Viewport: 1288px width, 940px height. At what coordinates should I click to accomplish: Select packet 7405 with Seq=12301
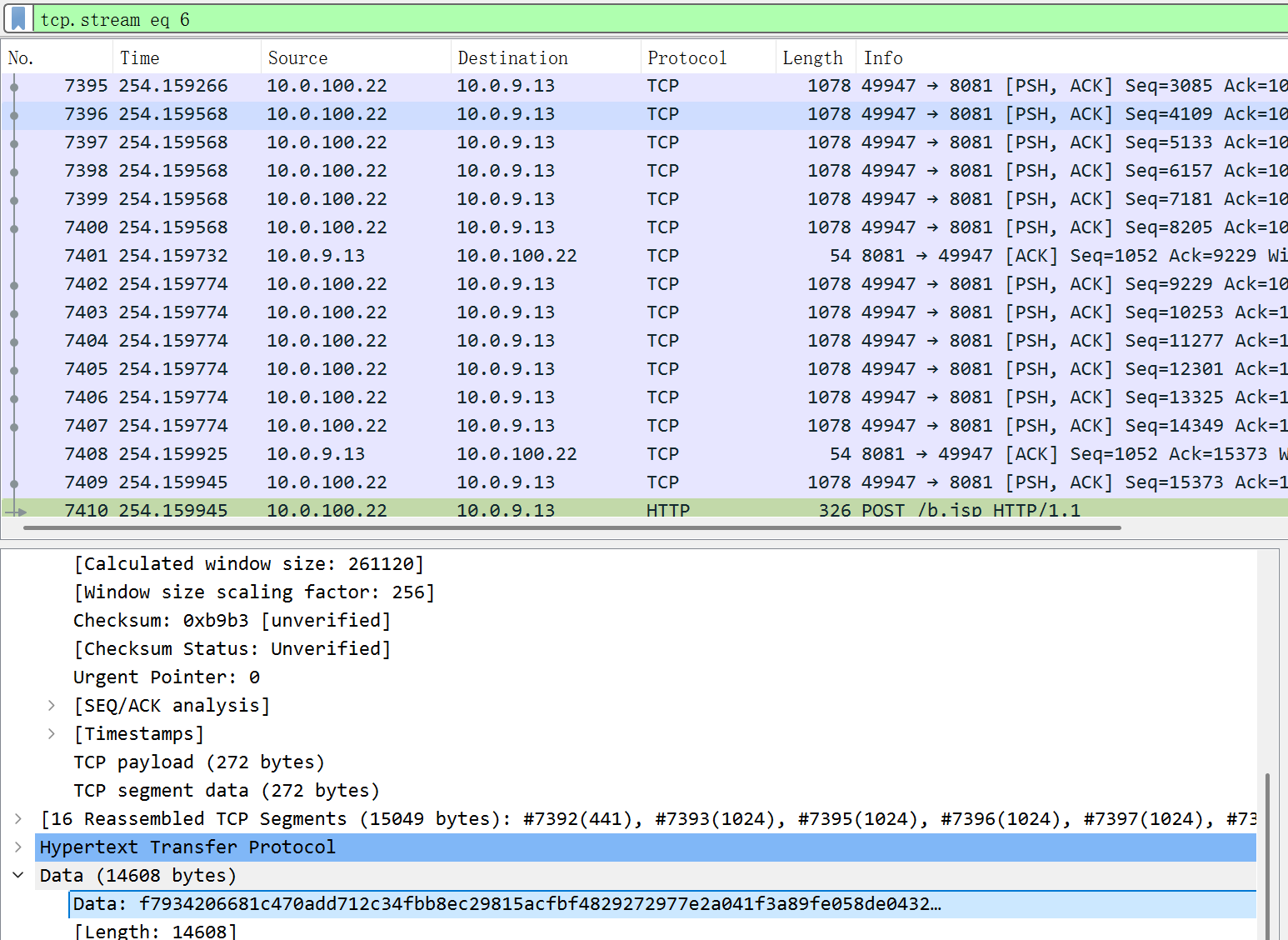click(645, 369)
